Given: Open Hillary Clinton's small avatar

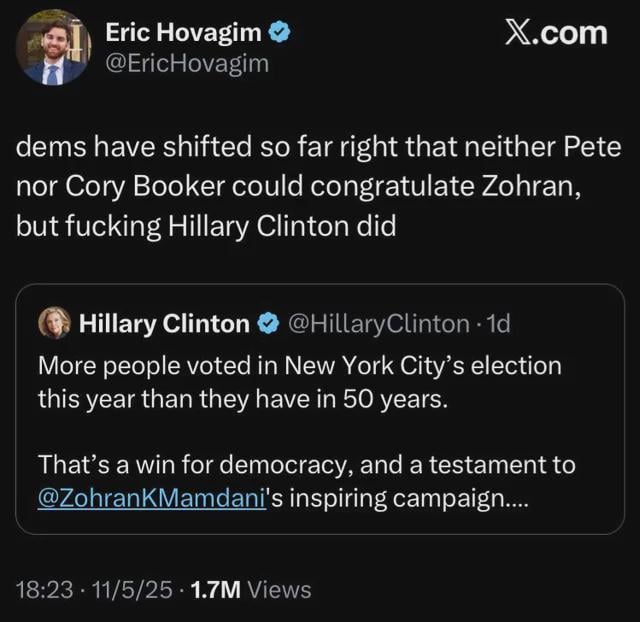Looking at the screenshot, I should 53,323.
